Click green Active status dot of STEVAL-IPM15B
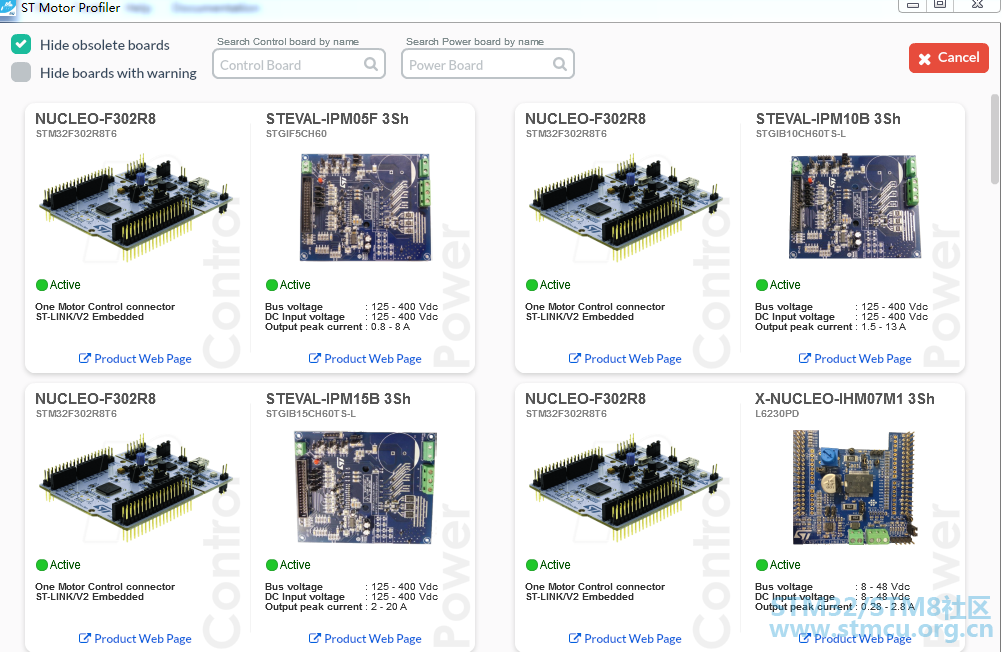The width and height of the screenshot is (1002, 652). click(272, 565)
